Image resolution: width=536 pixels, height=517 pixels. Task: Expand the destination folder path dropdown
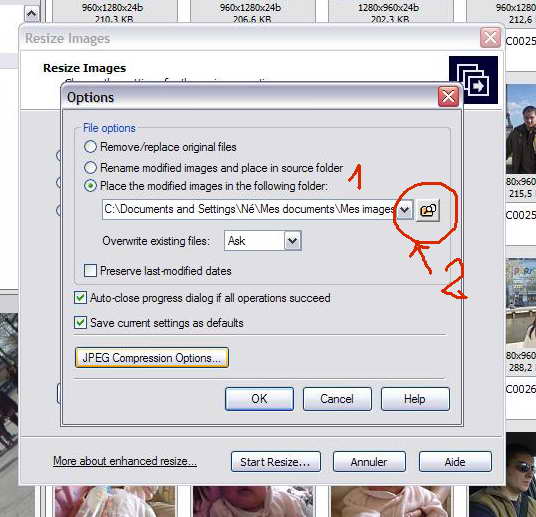click(x=404, y=209)
